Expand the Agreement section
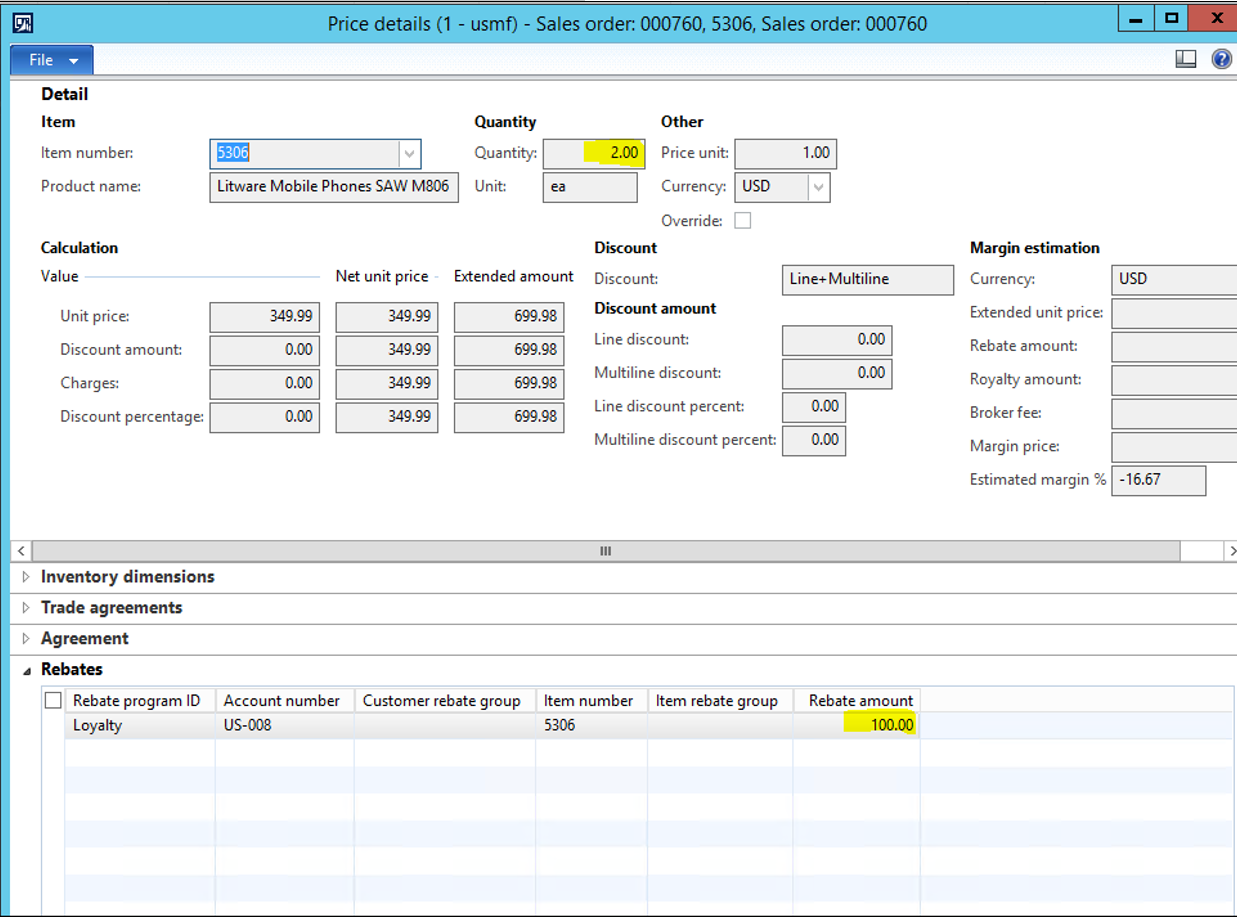 tap(84, 639)
